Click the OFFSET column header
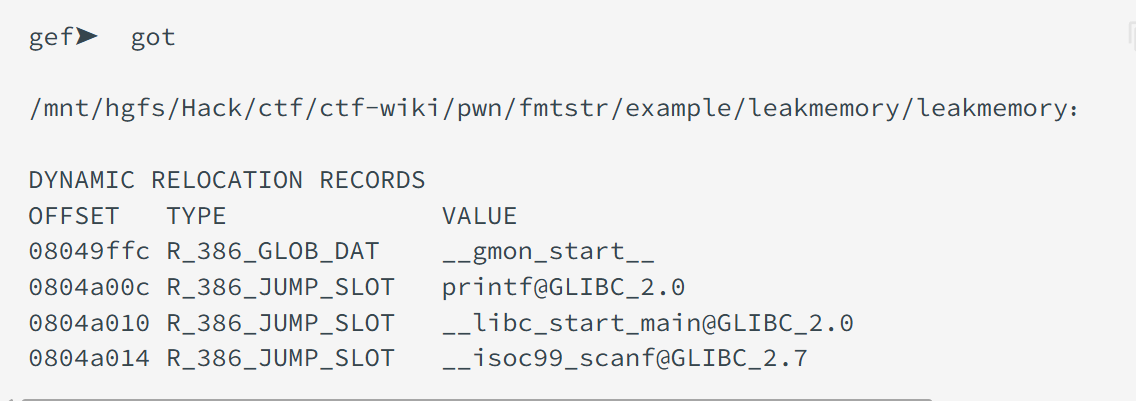 (x=73, y=216)
